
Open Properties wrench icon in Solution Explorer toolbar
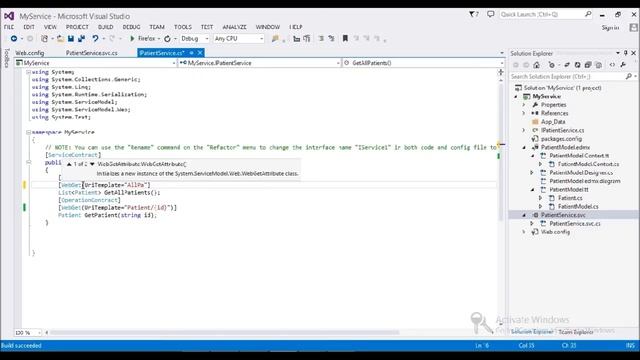623,65
